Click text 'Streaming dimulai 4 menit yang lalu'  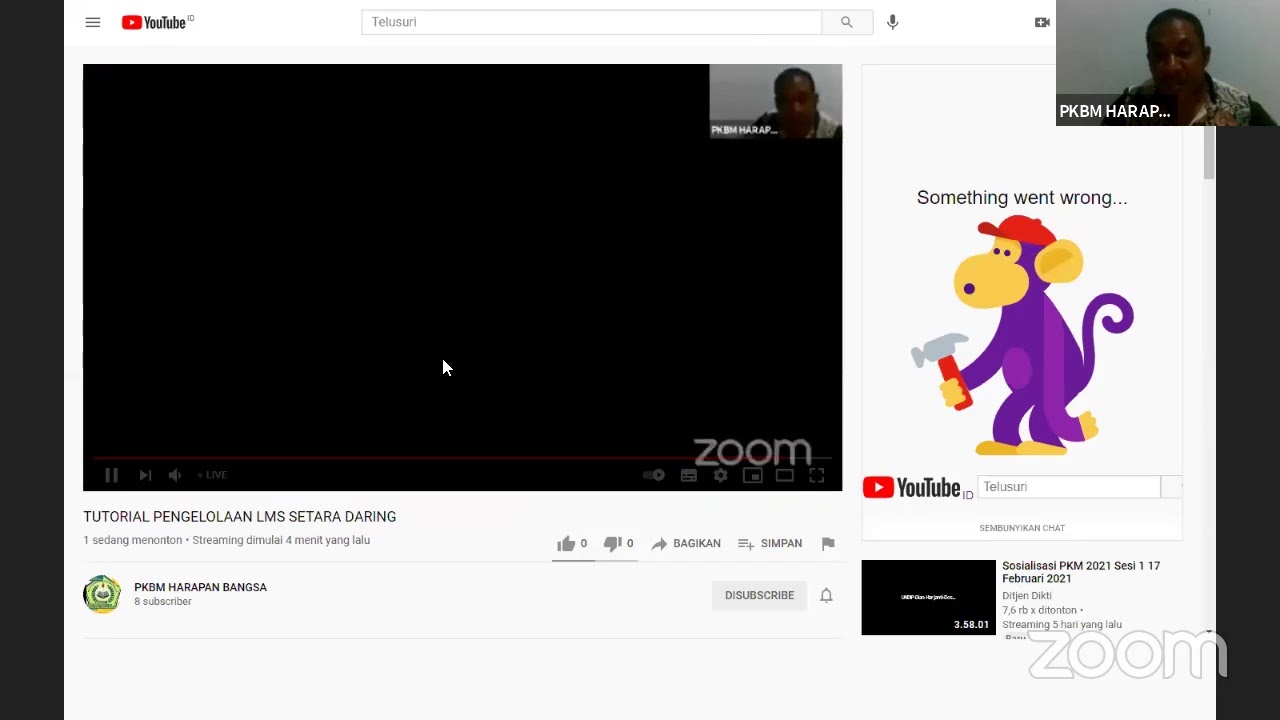[x=281, y=540]
